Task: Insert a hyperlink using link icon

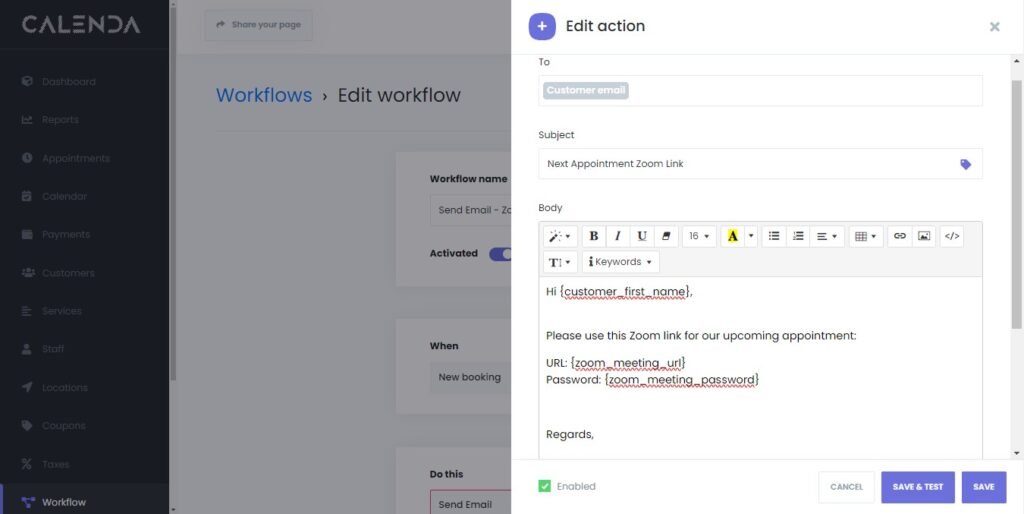Action: pyautogui.click(x=899, y=236)
